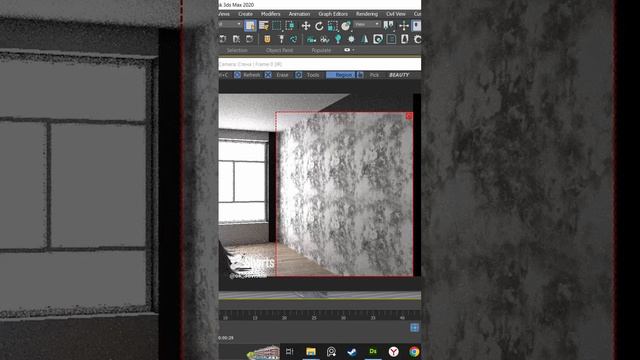Switch to the Populate ribbon tab
The height and width of the screenshot is (360, 640).
point(321,50)
